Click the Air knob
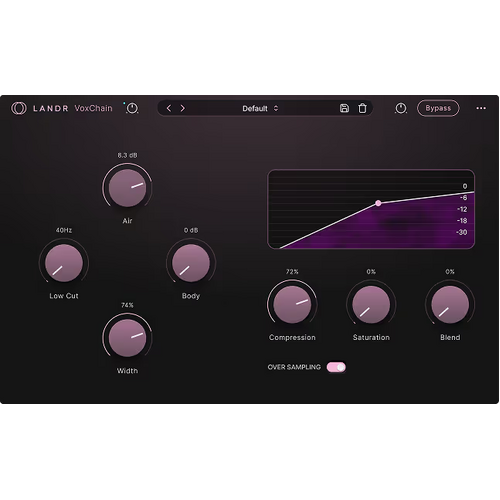This screenshot has width=500, height=500. coord(127,188)
